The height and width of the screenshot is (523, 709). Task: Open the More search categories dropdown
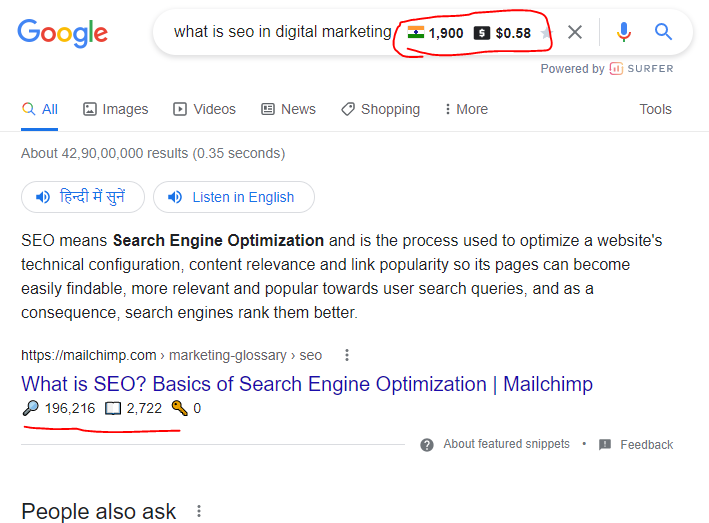coord(466,109)
